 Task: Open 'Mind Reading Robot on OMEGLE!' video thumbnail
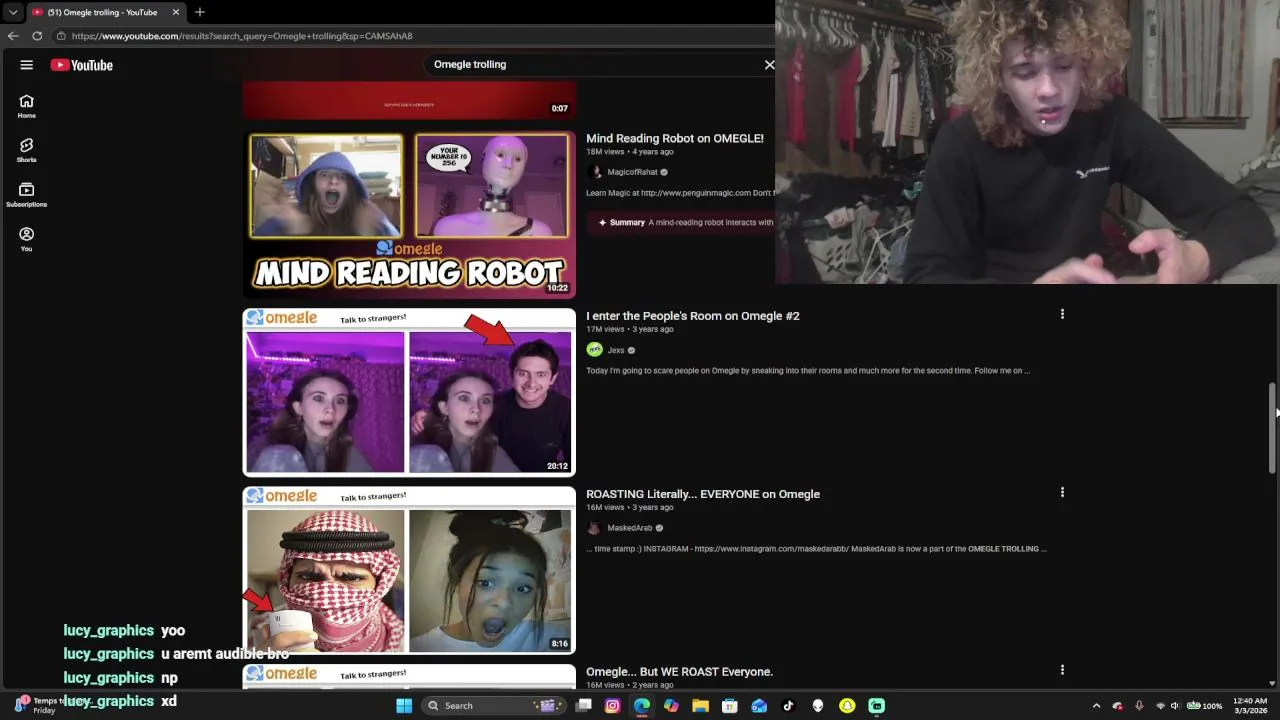point(409,214)
